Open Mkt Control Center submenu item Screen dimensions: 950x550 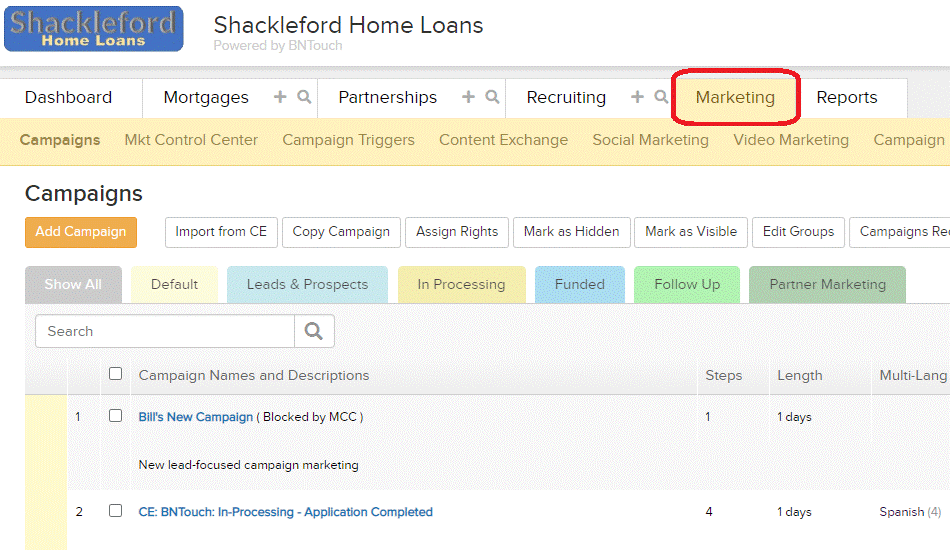[191, 140]
